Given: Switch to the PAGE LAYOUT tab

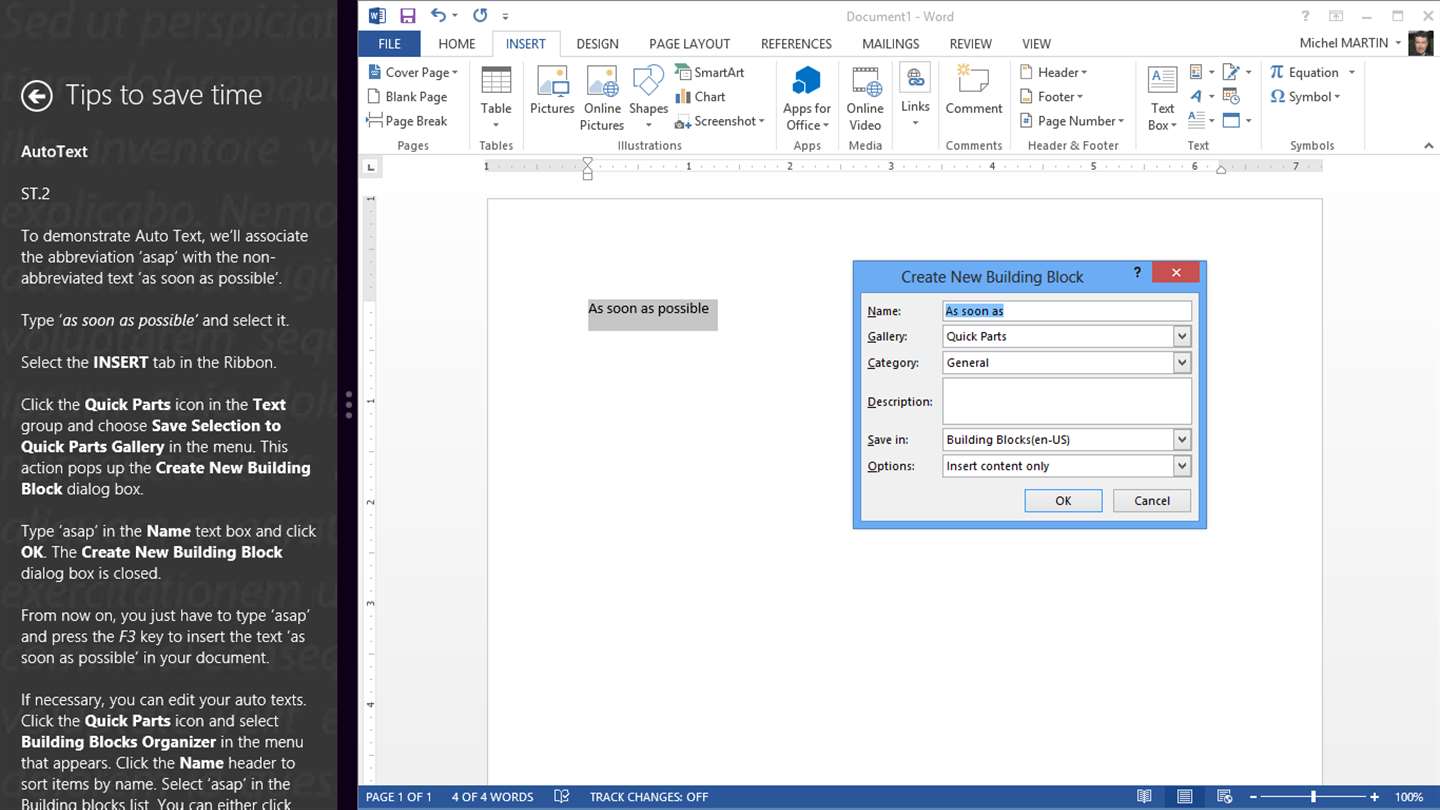Looking at the screenshot, I should 689,44.
